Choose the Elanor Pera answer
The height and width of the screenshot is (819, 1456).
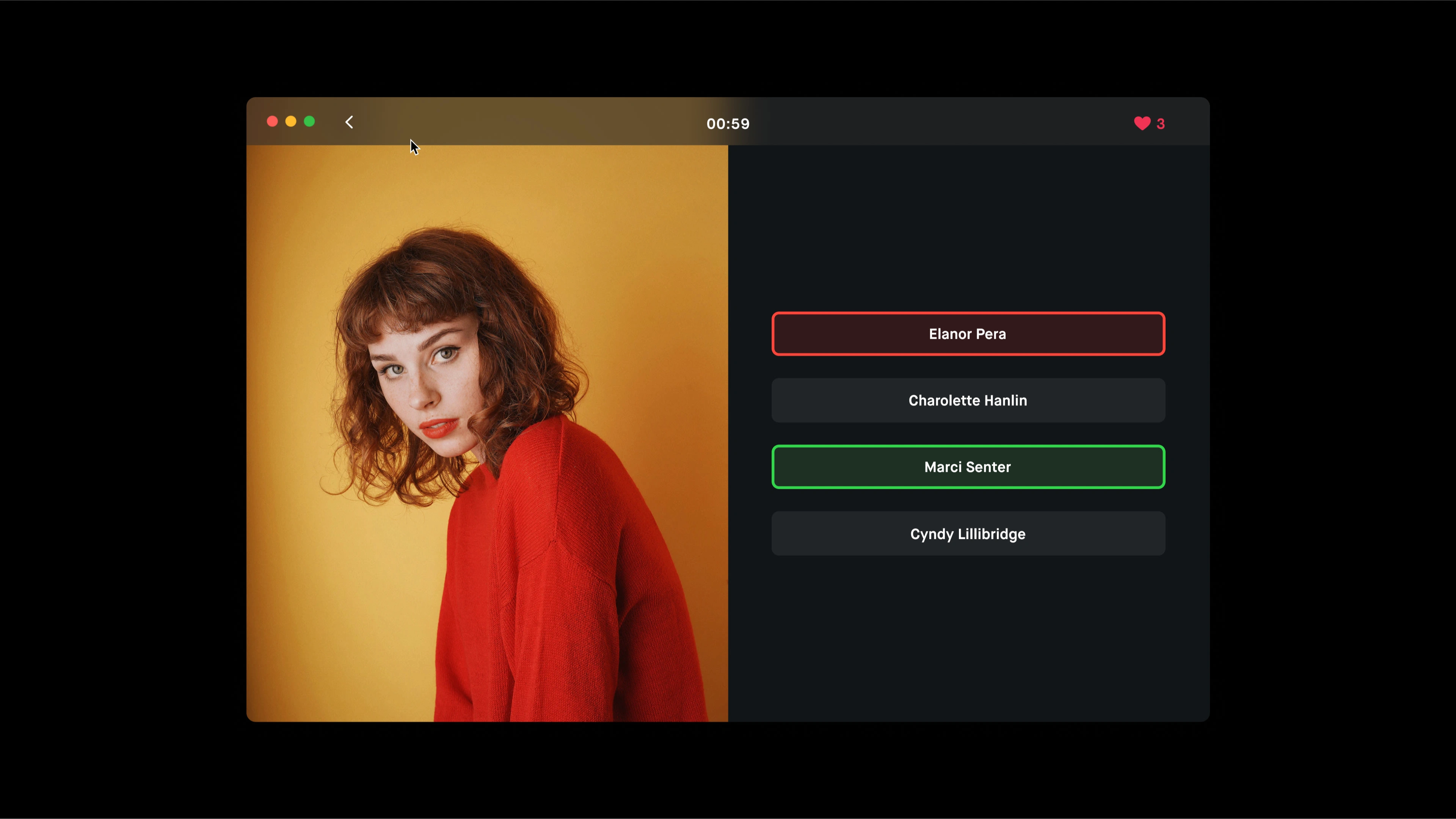(x=968, y=334)
